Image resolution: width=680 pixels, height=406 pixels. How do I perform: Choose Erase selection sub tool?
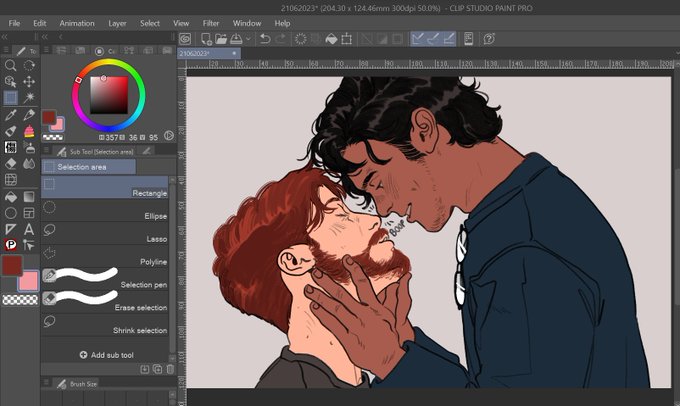[105, 302]
